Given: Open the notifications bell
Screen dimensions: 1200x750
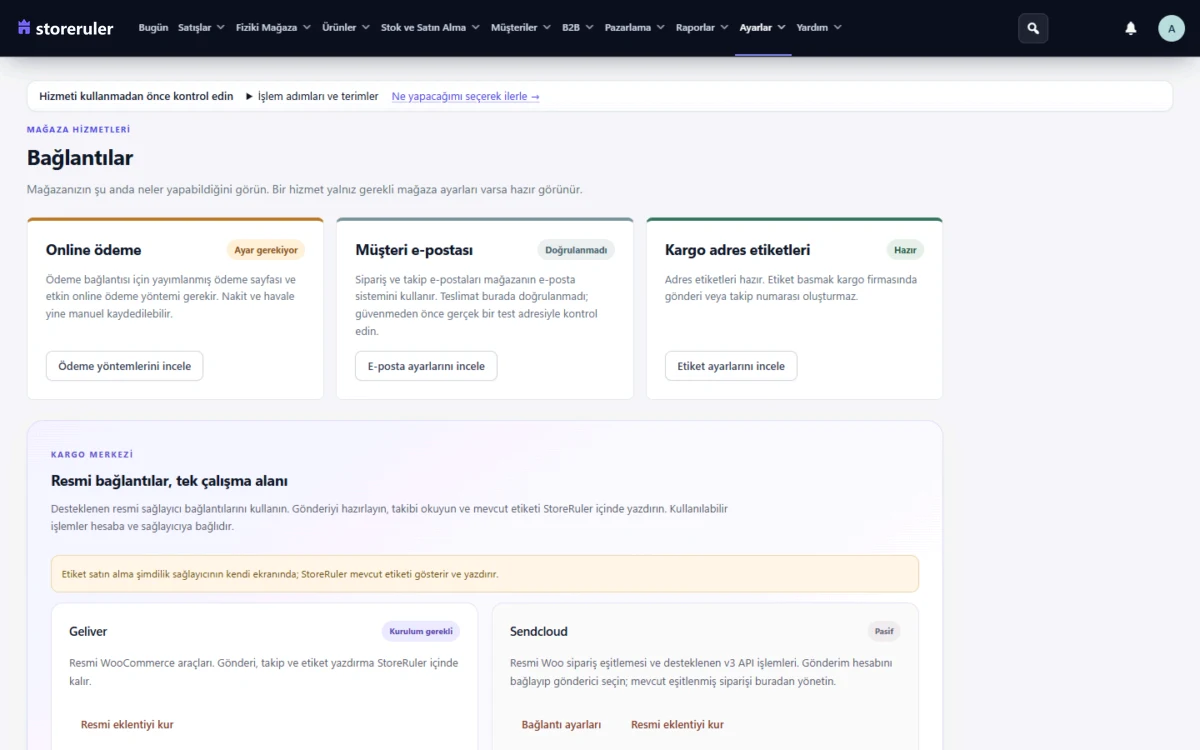Looking at the screenshot, I should (x=1131, y=28).
